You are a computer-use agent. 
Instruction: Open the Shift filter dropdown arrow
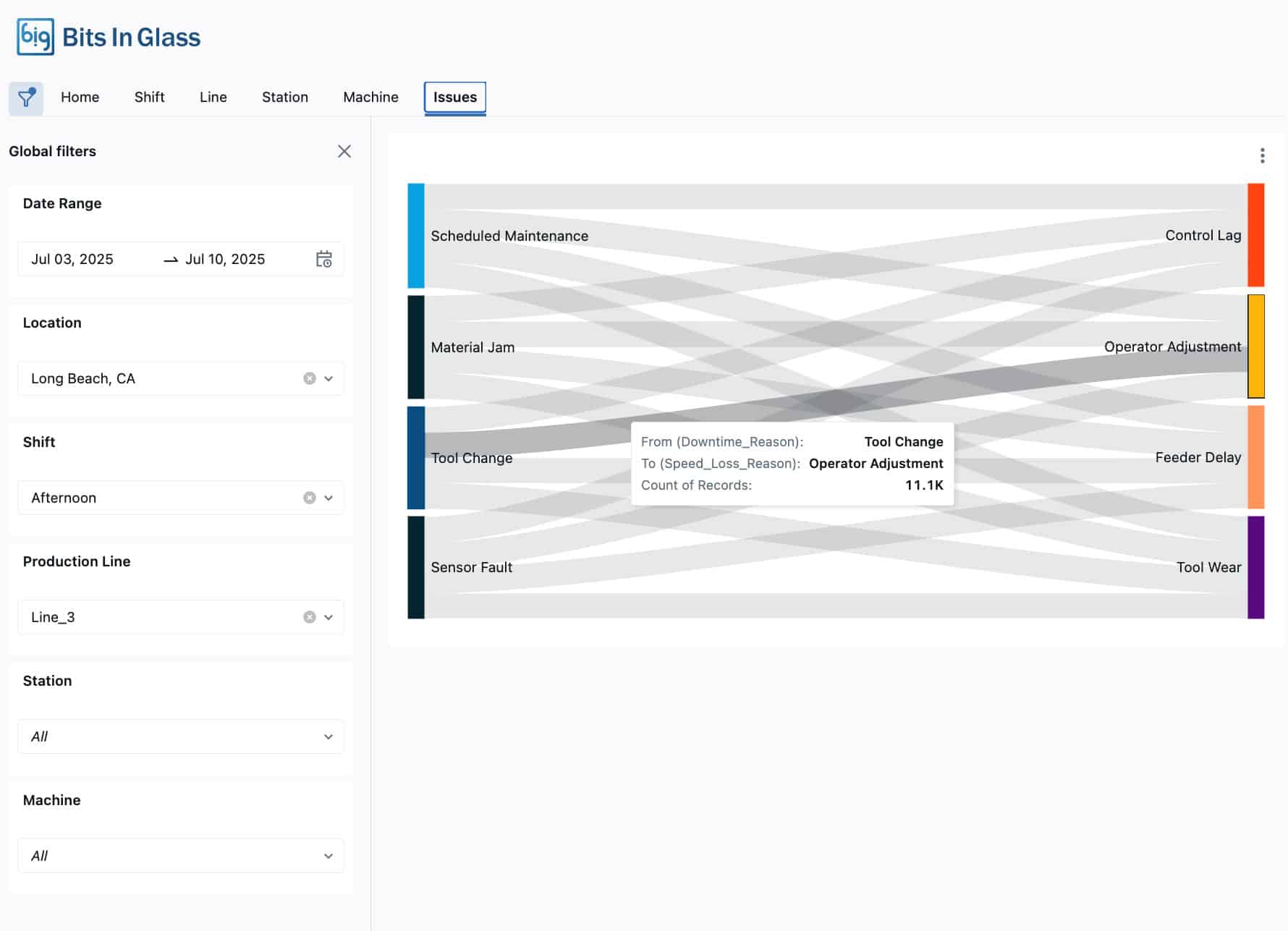coord(329,498)
